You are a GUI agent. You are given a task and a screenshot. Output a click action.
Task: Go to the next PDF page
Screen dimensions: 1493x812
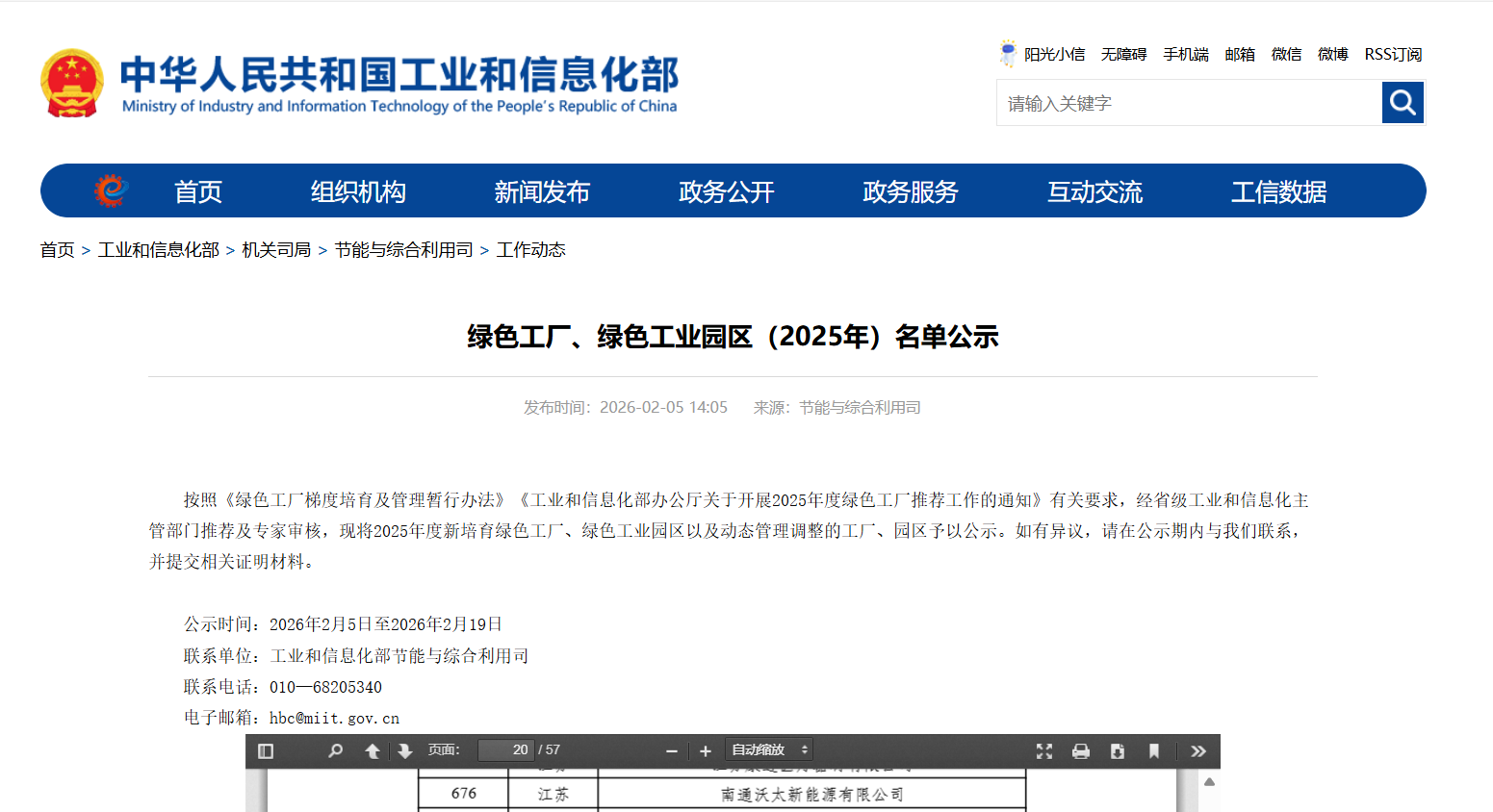tap(402, 749)
